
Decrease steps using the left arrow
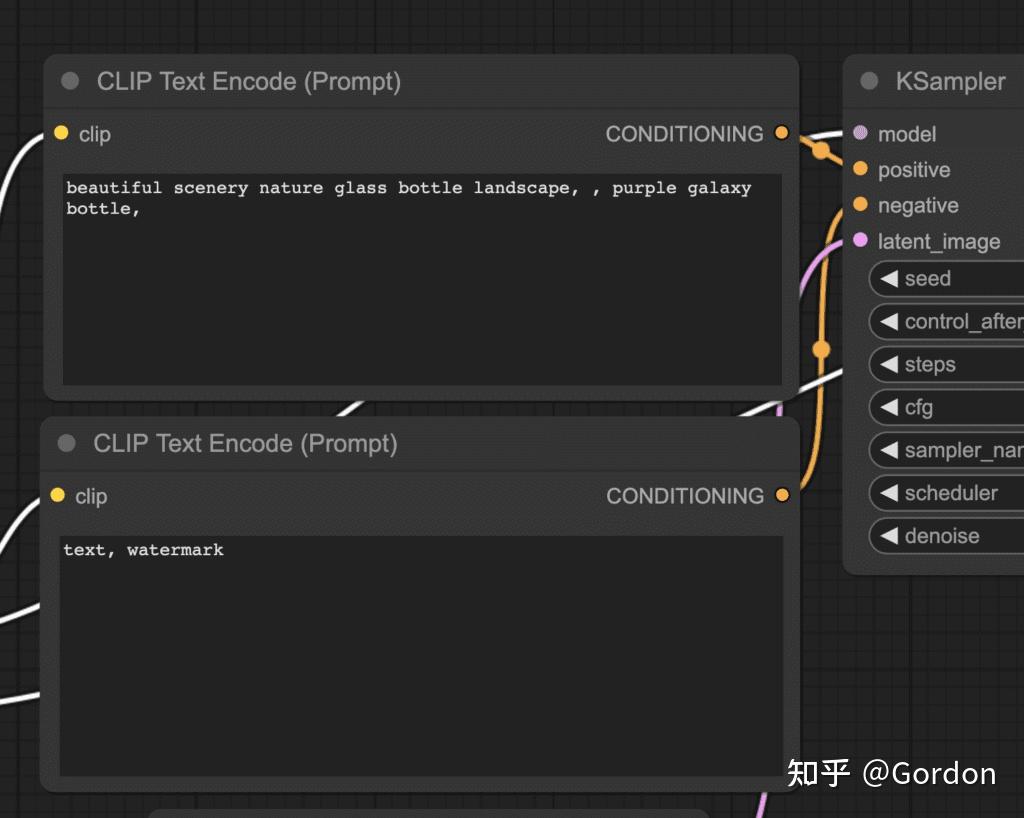(x=889, y=365)
